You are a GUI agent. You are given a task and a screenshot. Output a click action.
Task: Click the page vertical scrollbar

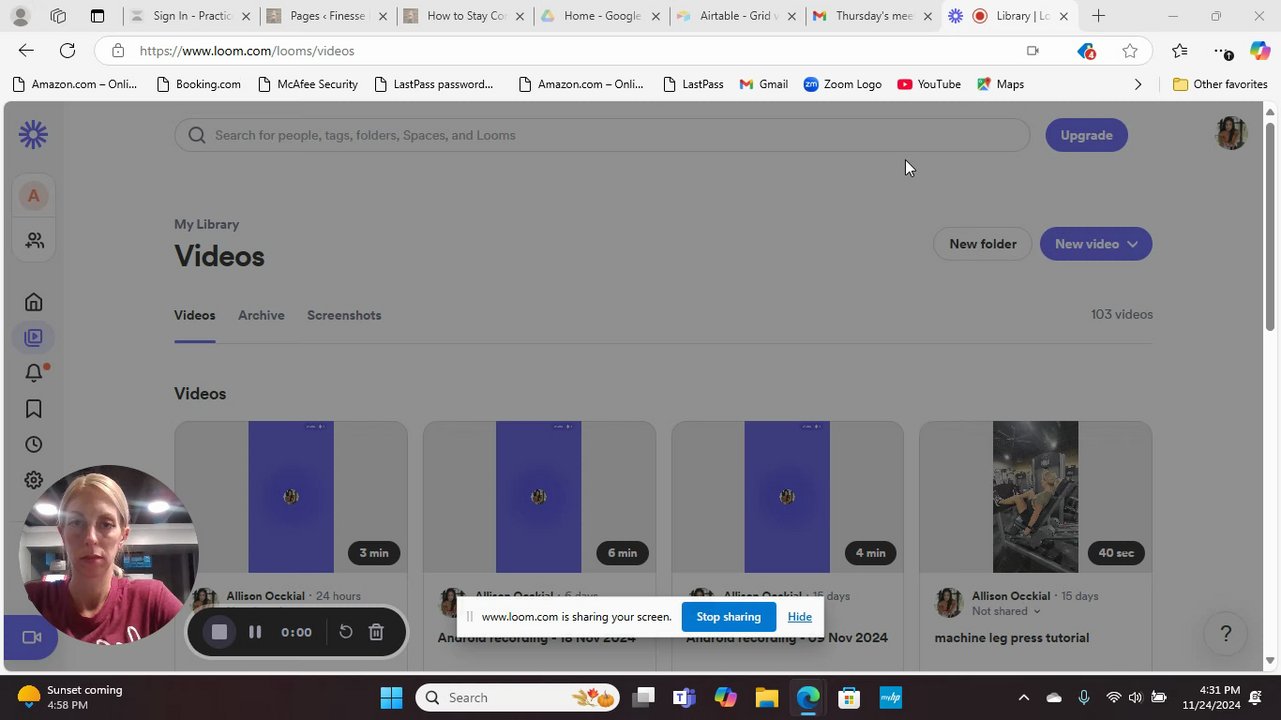pos(1270,226)
